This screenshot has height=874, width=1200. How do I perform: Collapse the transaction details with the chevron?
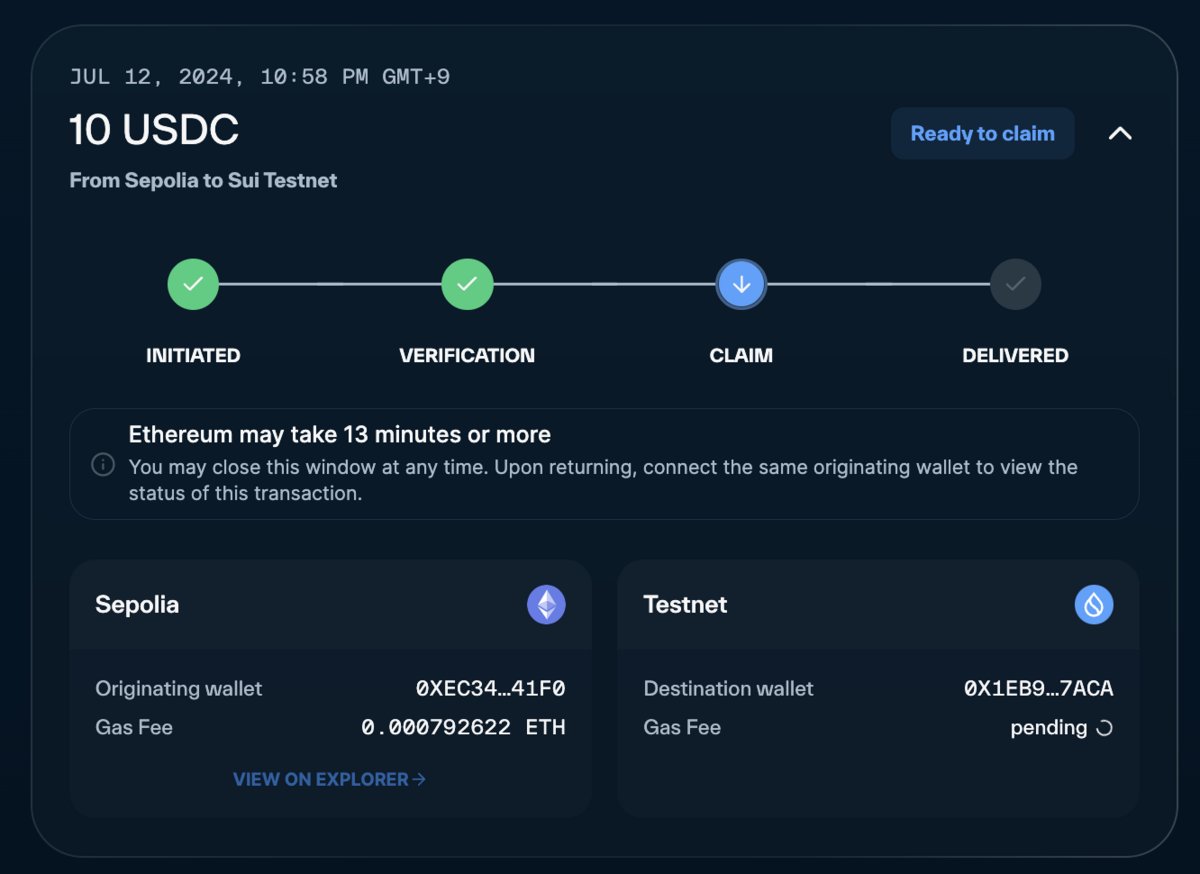click(x=1120, y=133)
